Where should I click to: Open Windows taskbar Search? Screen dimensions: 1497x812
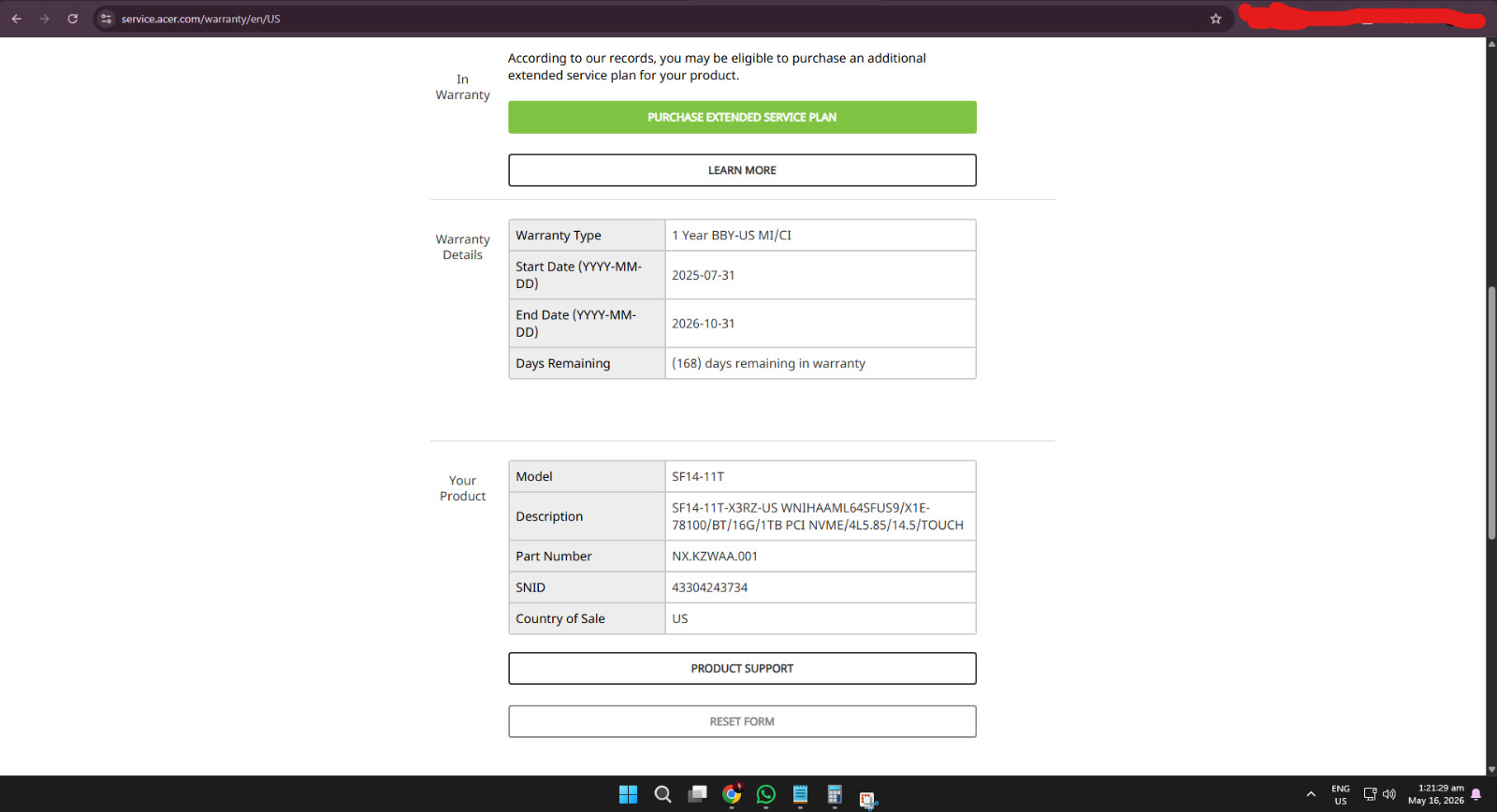pos(662,794)
